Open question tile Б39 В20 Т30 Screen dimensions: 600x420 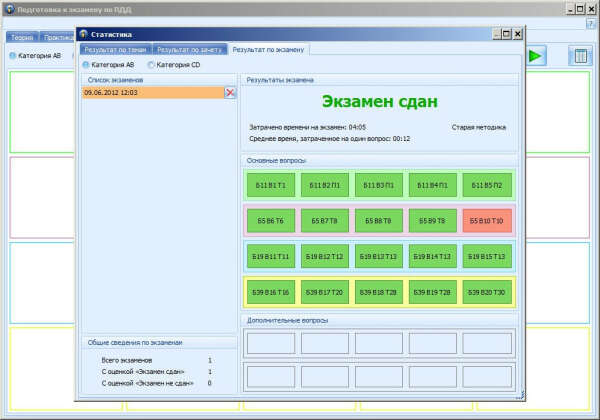point(487,292)
